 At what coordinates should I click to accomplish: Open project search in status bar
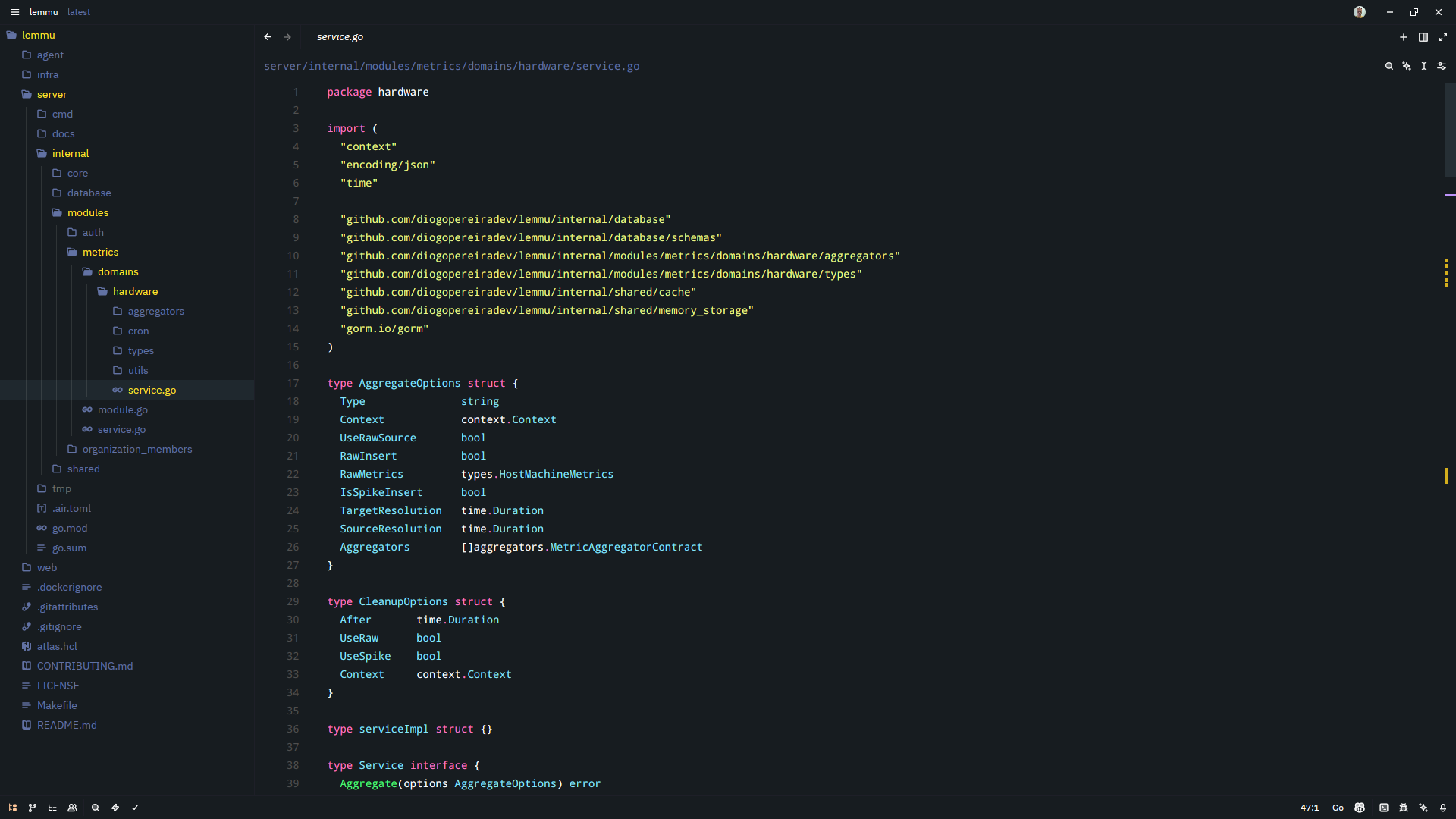pyautogui.click(x=96, y=808)
